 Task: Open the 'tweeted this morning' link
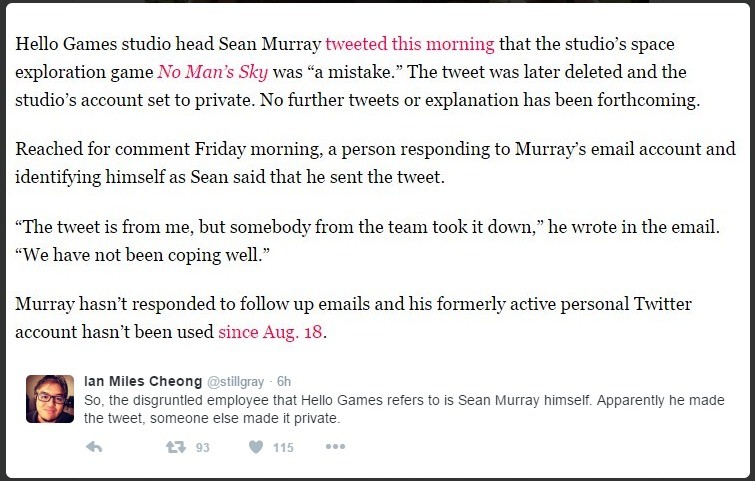410,44
